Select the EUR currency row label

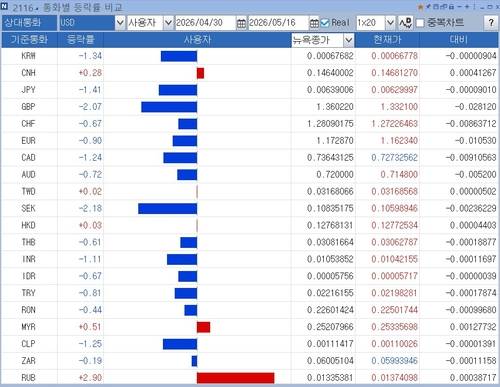point(28,141)
